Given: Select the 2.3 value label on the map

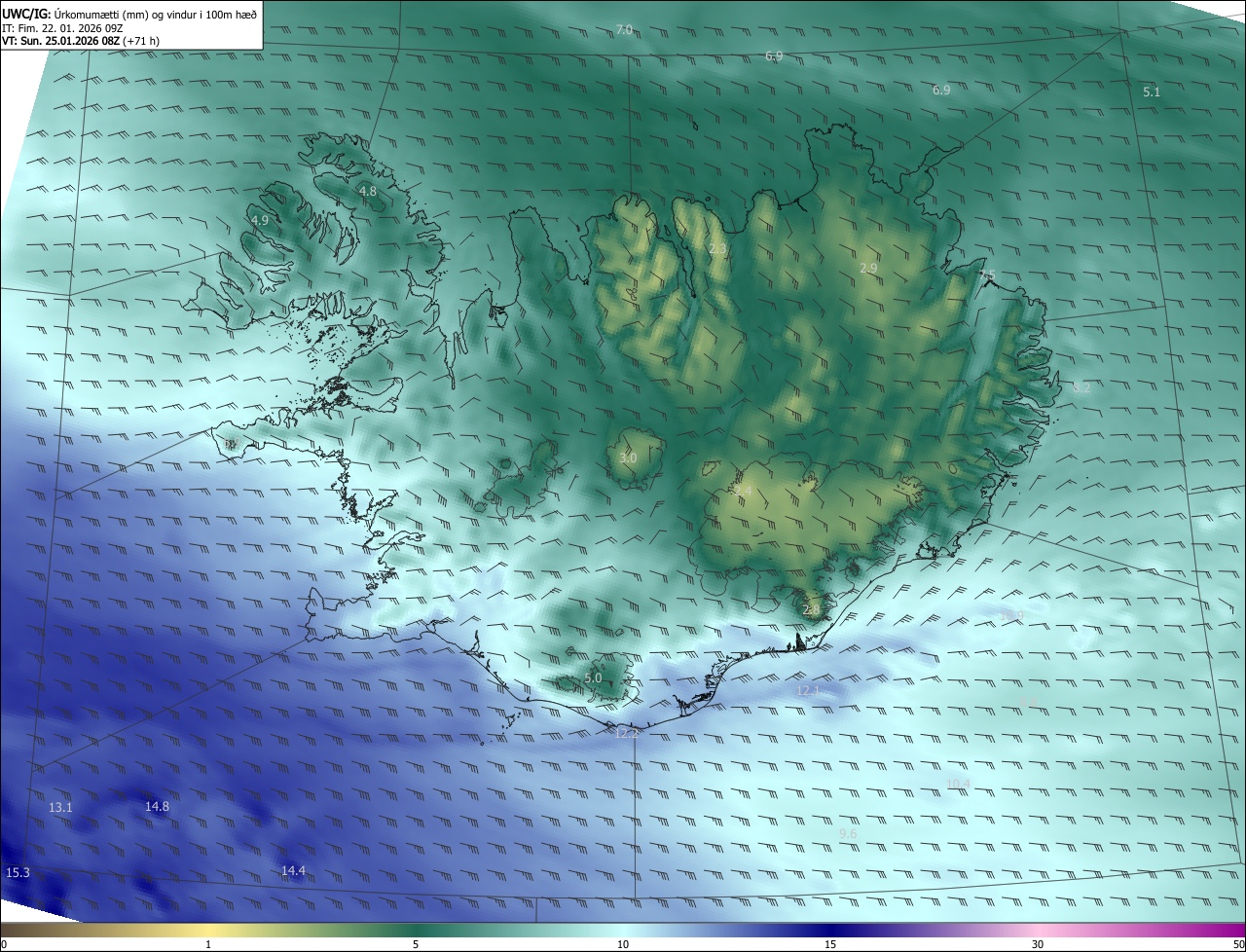Looking at the screenshot, I should click(717, 249).
